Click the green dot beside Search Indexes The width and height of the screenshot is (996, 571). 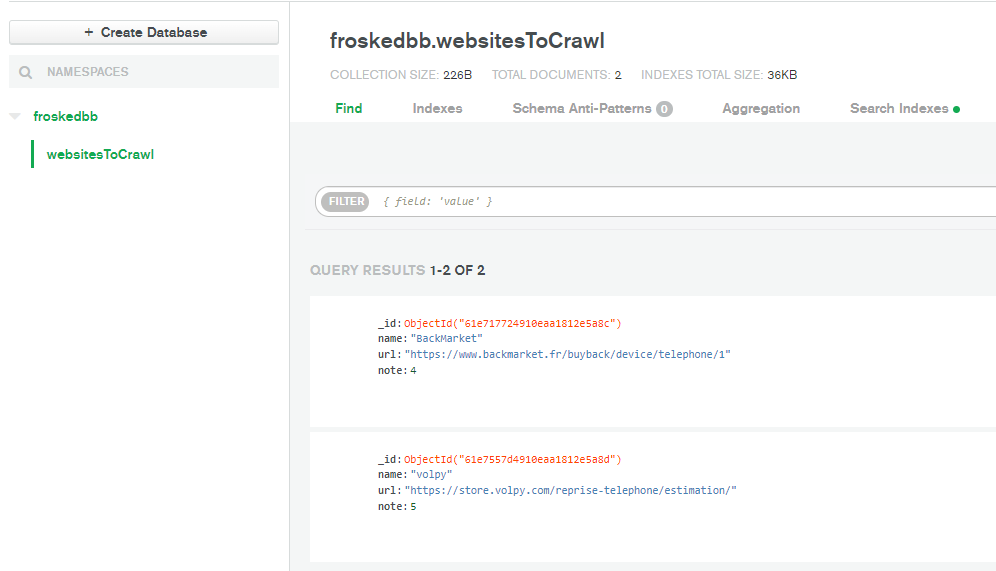click(x=957, y=110)
